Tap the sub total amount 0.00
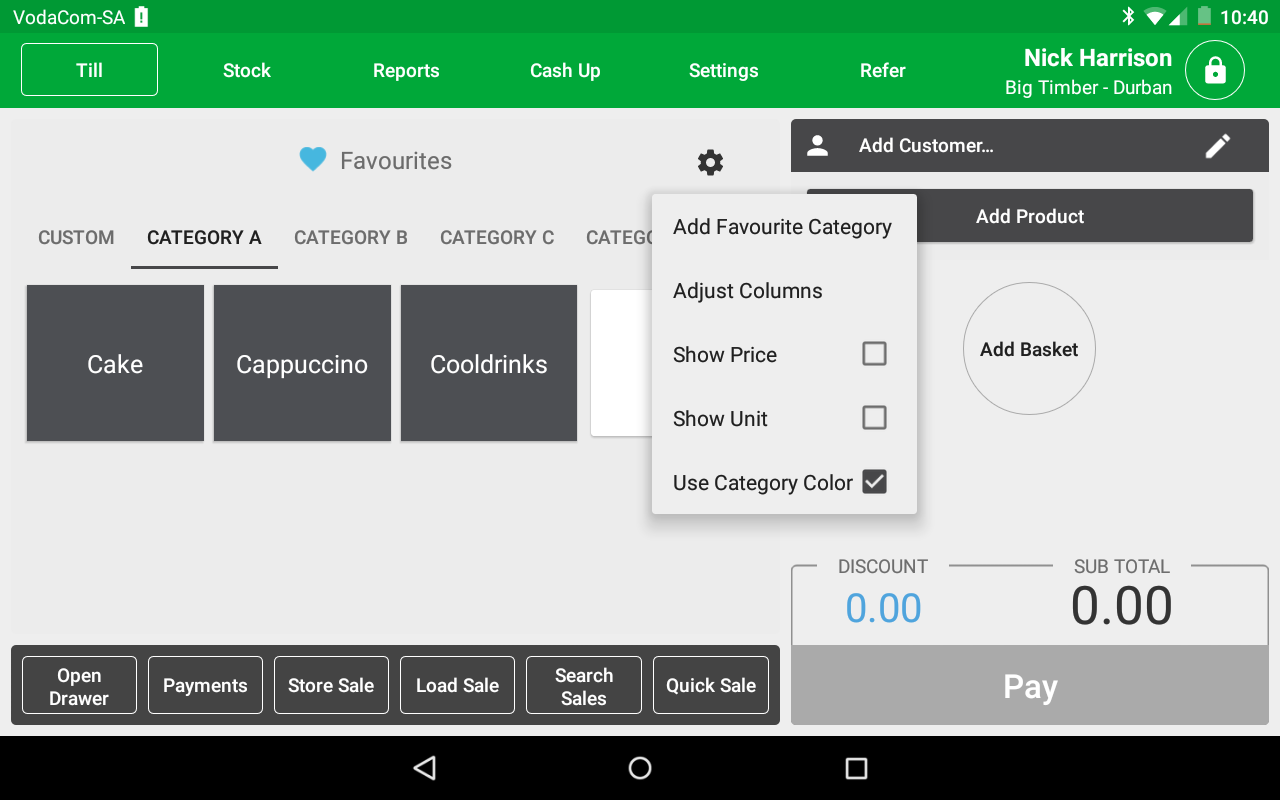This screenshot has height=800, width=1280. click(1122, 606)
